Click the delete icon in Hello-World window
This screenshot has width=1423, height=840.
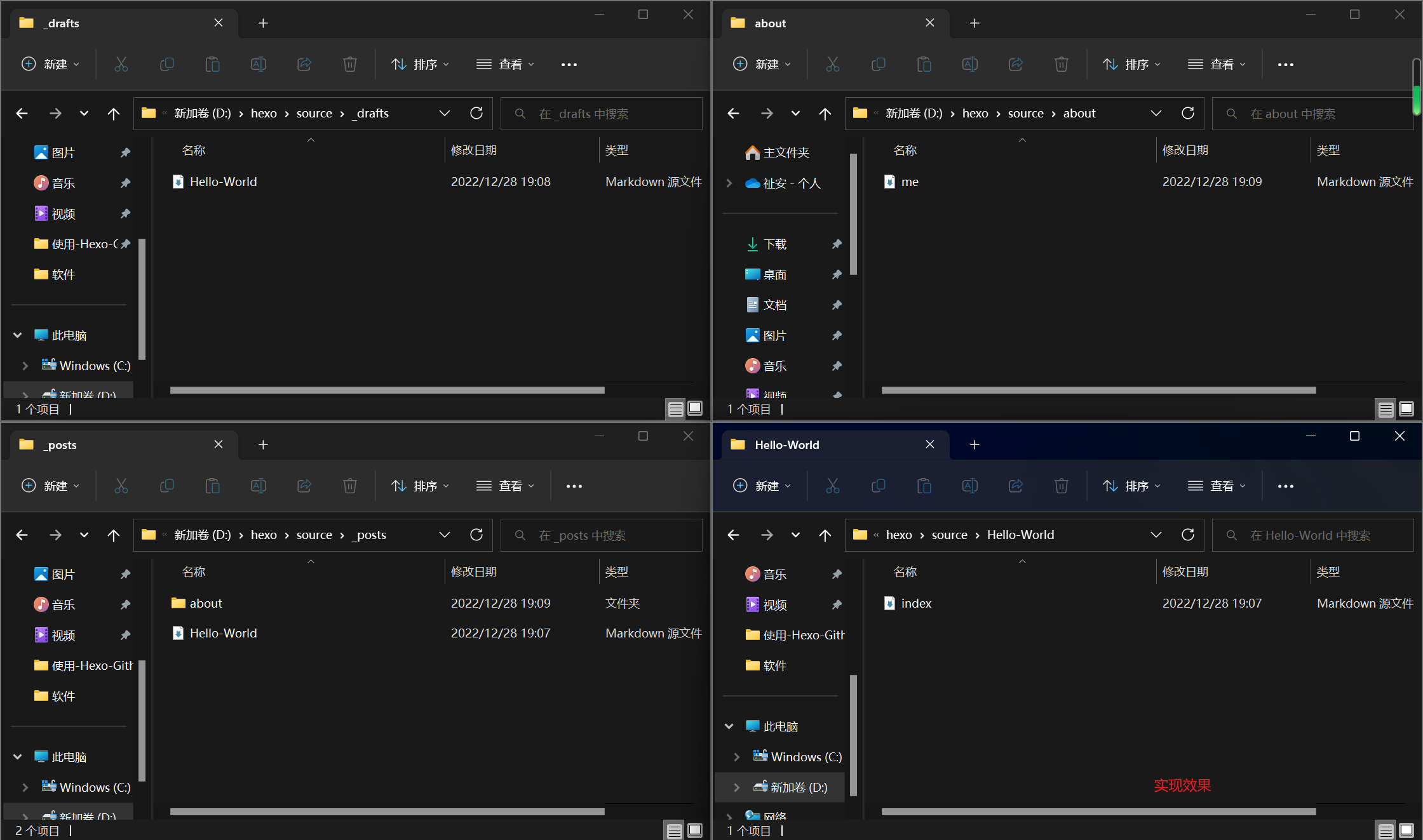click(1060, 484)
